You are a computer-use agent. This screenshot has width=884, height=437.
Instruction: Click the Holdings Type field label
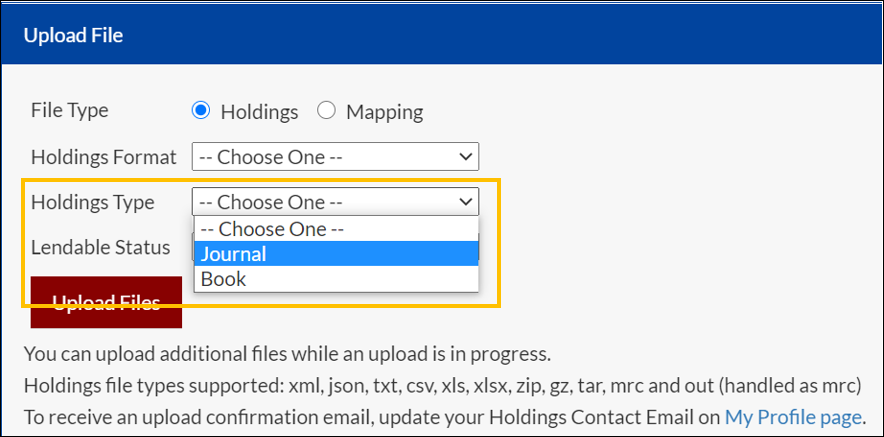(x=92, y=202)
